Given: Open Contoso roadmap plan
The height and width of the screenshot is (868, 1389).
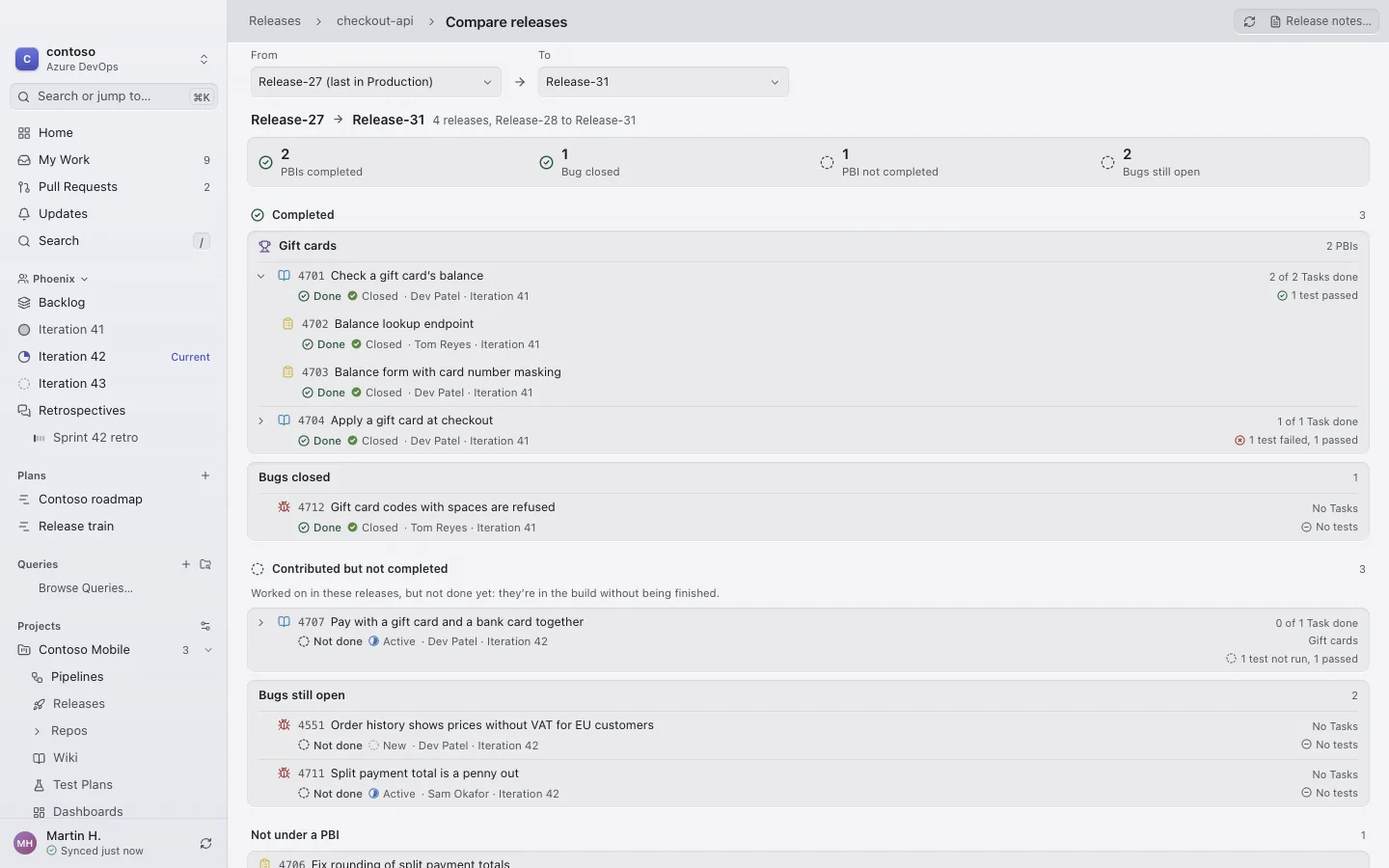Looking at the screenshot, I should point(114,500).
